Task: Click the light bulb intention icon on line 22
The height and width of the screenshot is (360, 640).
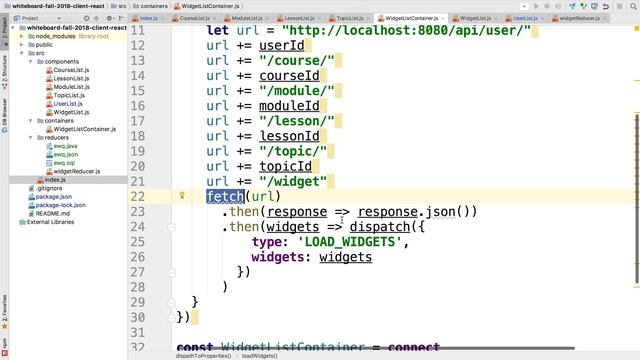Action: (182, 196)
